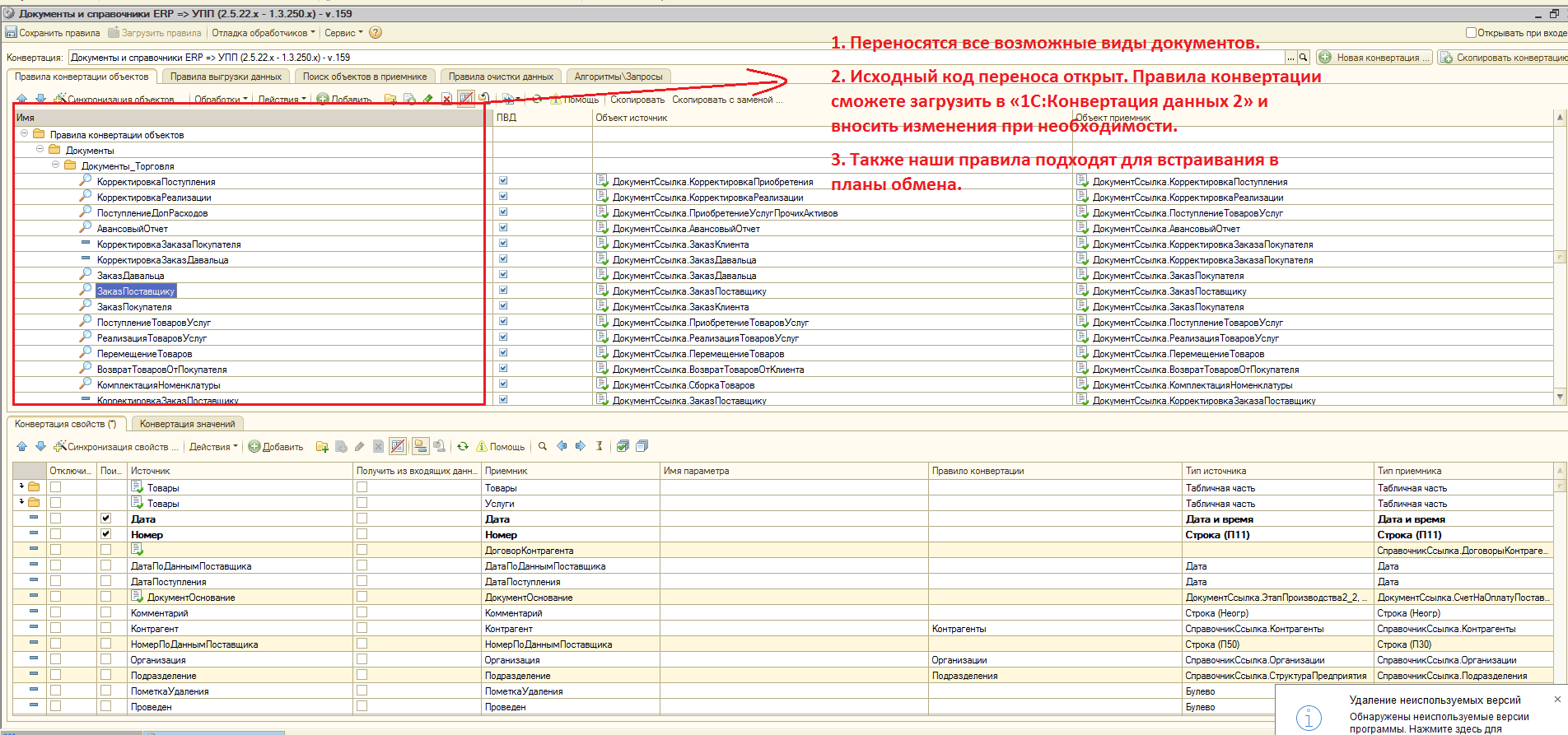The height and width of the screenshot is (735, 1568).
Task: Click the right blue arrow in the properties toolbar
Action: point(581,446)
